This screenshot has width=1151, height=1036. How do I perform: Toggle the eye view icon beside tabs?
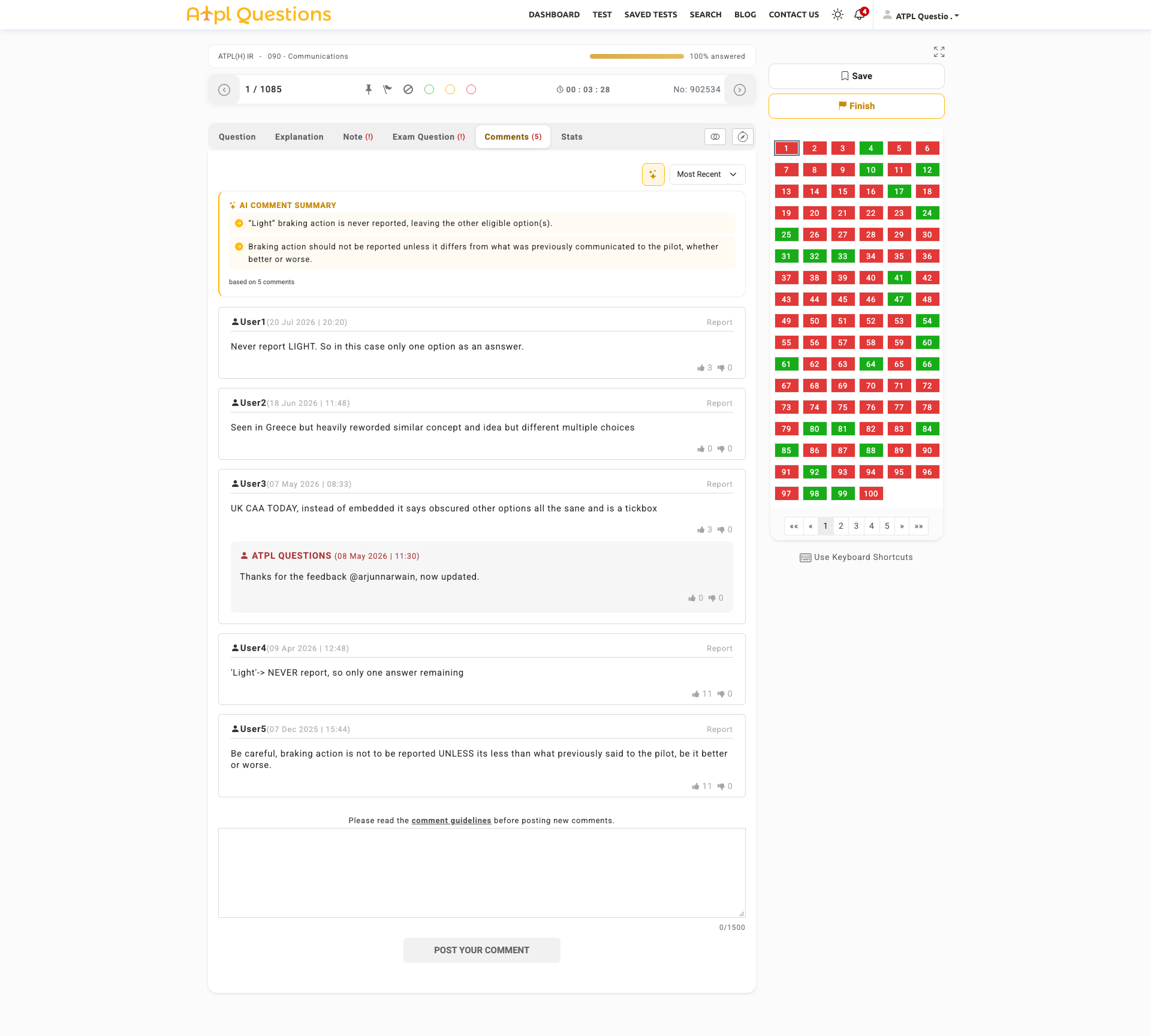tap(715, 137)
